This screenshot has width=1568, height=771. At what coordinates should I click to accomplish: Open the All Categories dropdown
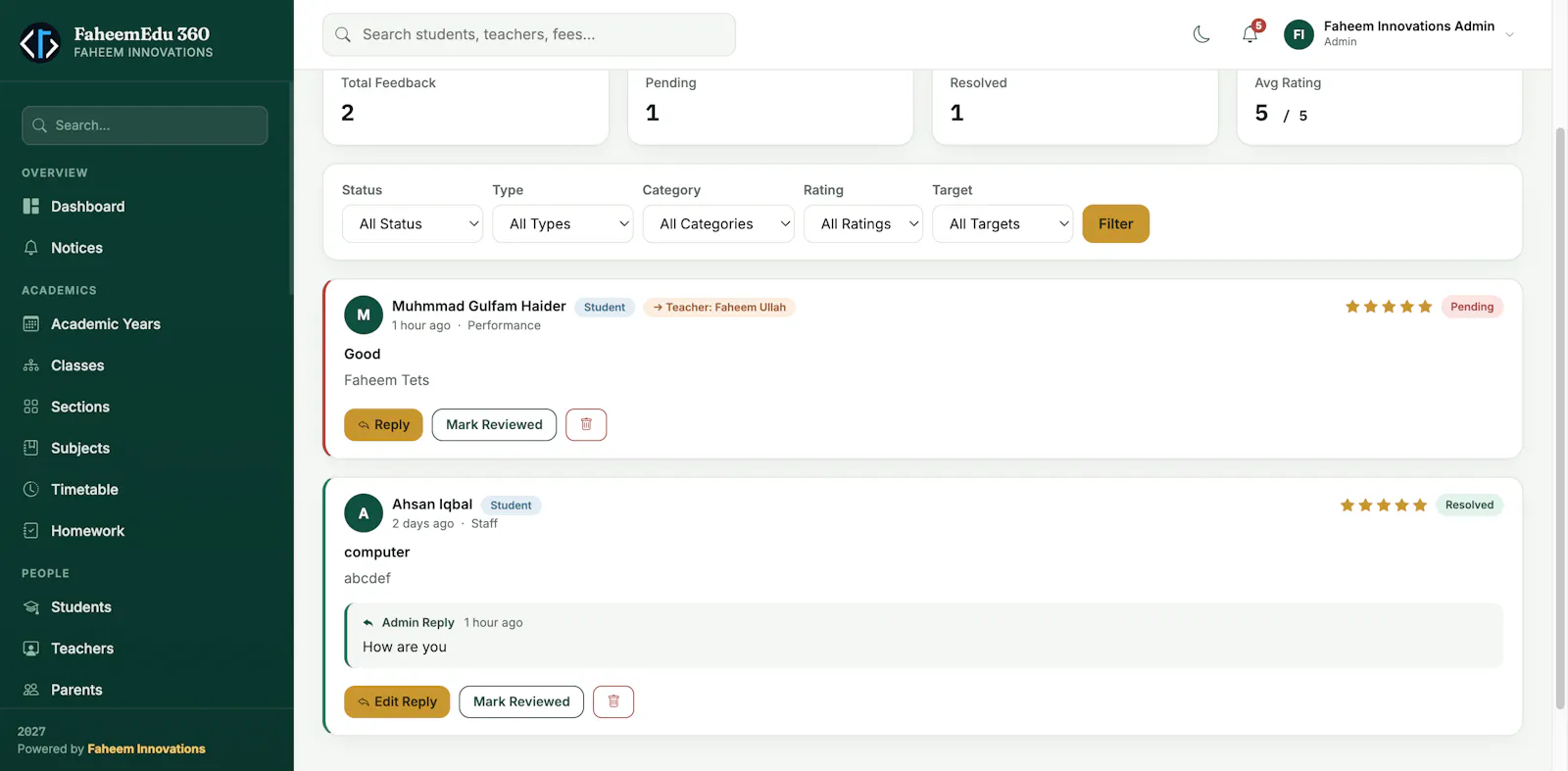point(718,223)
